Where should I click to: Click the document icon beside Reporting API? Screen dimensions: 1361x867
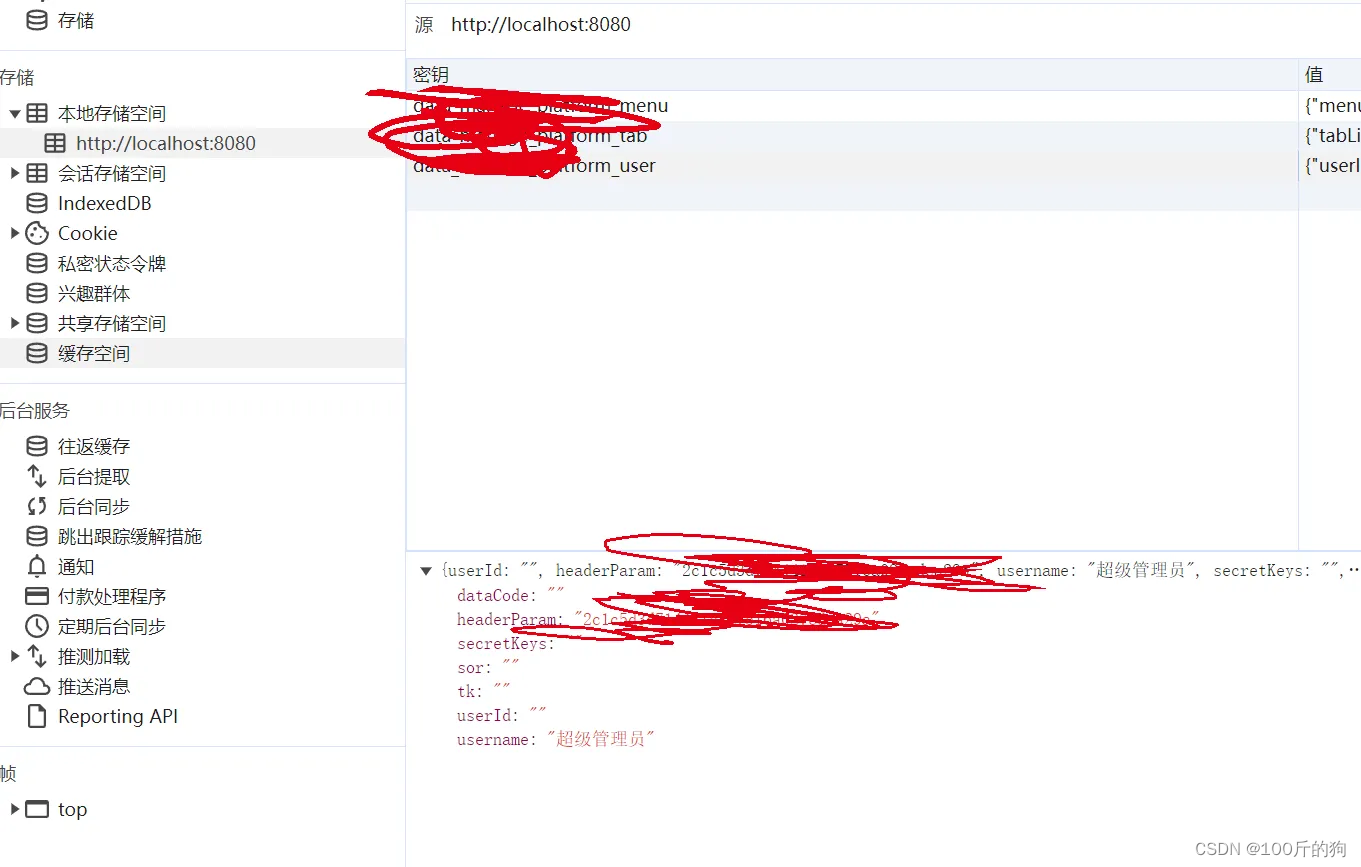pos(37,717)
